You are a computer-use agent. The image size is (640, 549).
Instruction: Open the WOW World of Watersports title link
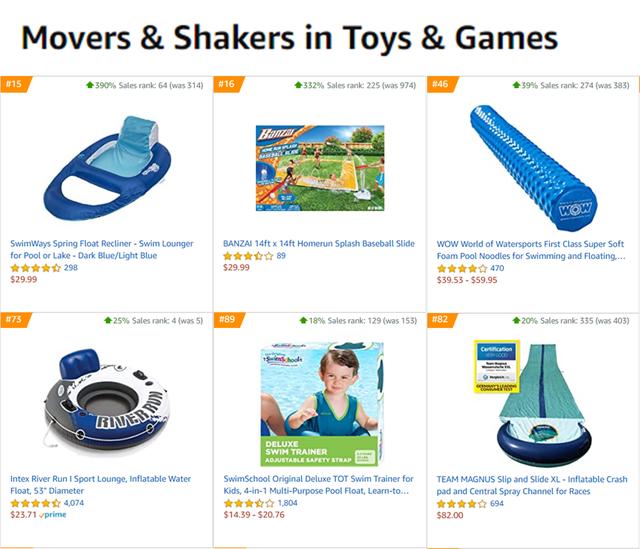click(x=531, y=250)
